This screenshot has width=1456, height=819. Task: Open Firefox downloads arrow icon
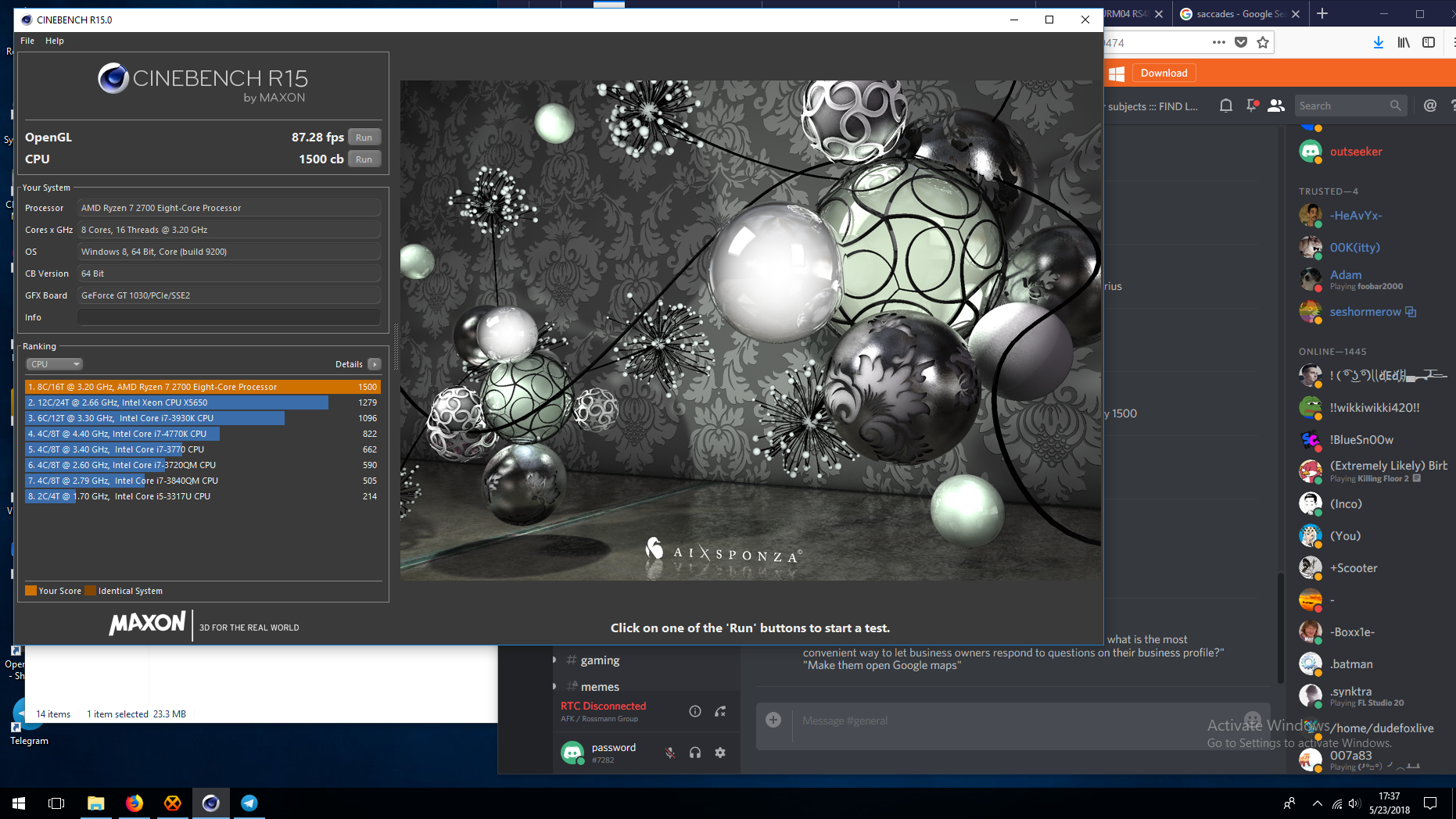(x=1379, y=43)
